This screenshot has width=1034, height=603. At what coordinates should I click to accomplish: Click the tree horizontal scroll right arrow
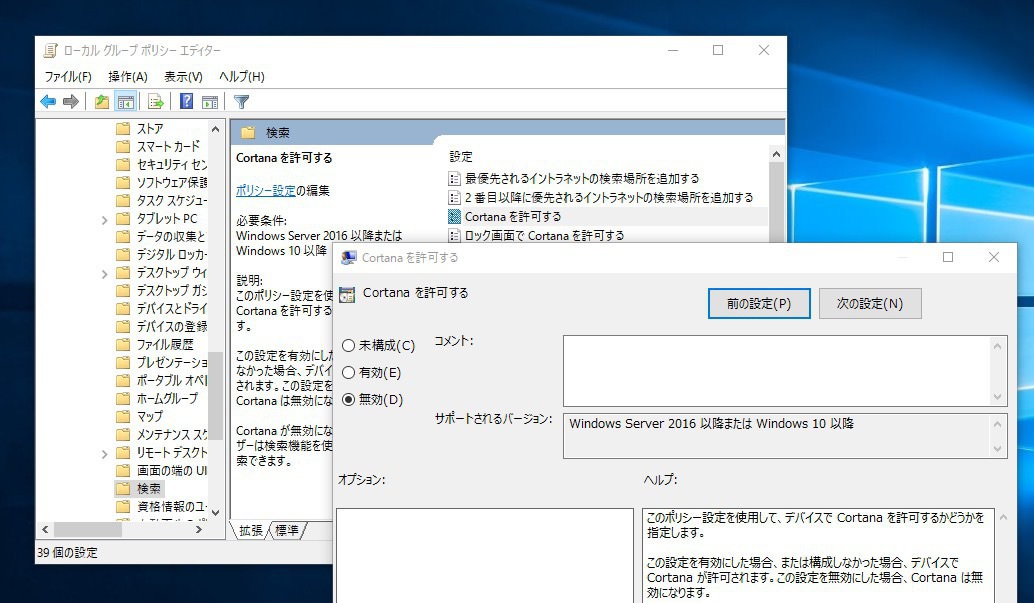click(x=199, y=529)
